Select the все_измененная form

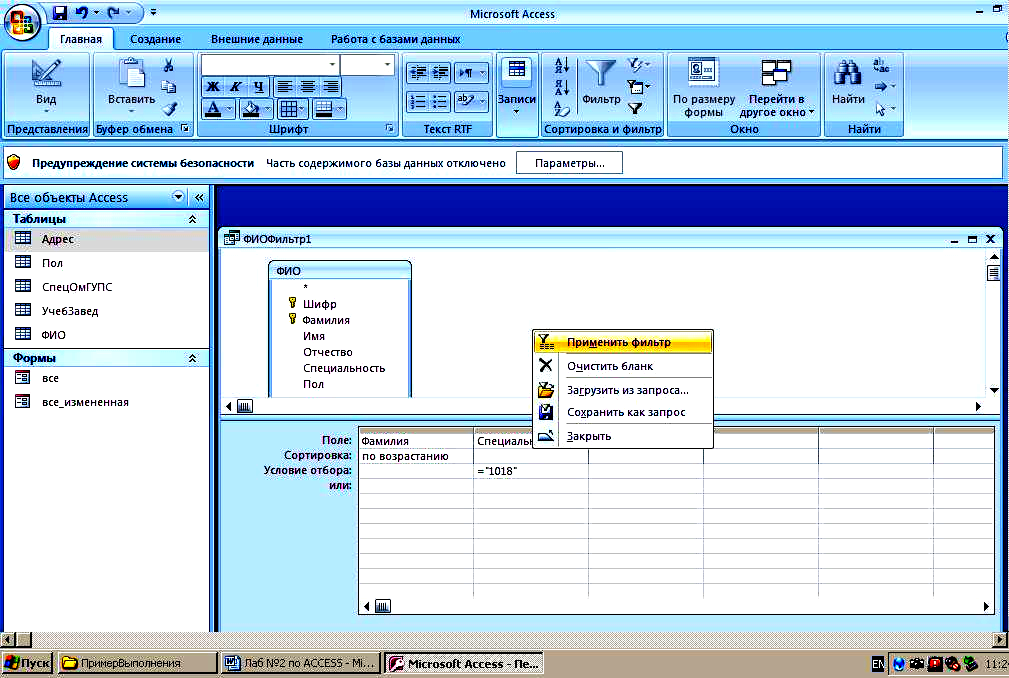(107, 402)
